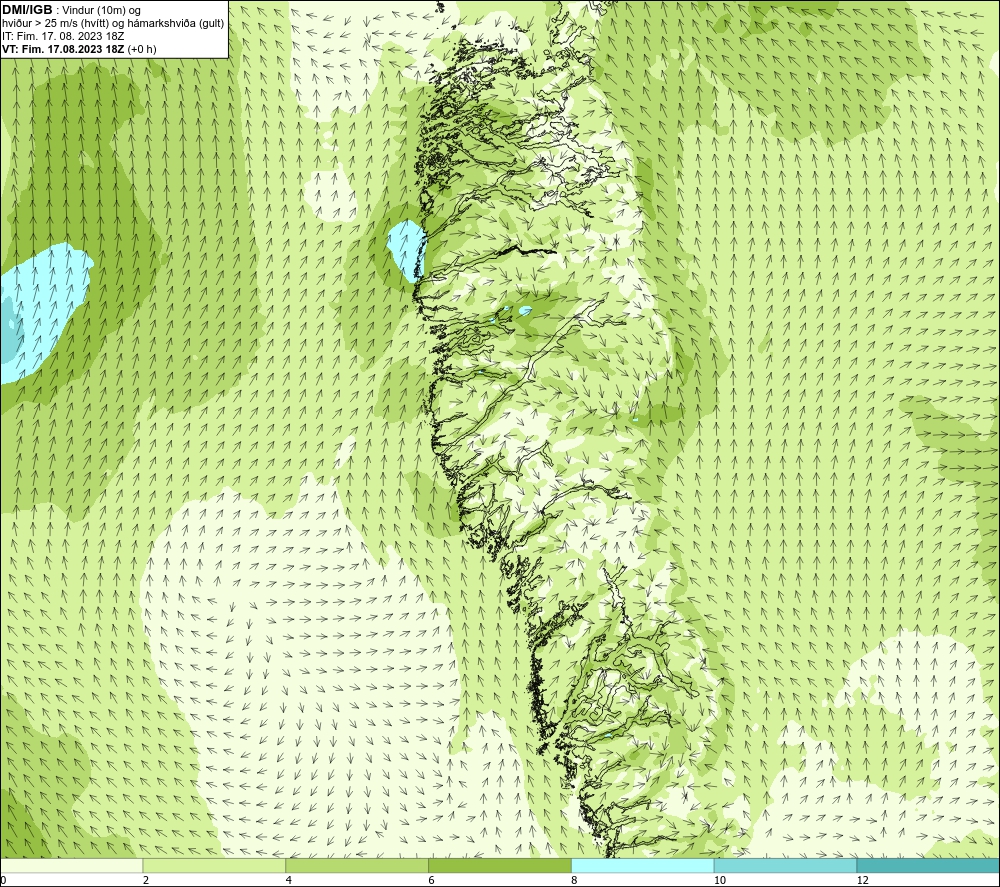Viewport: 1000px width, 887px height.
Task: Click the legend scale label '6'
Action: coord(432,880)
